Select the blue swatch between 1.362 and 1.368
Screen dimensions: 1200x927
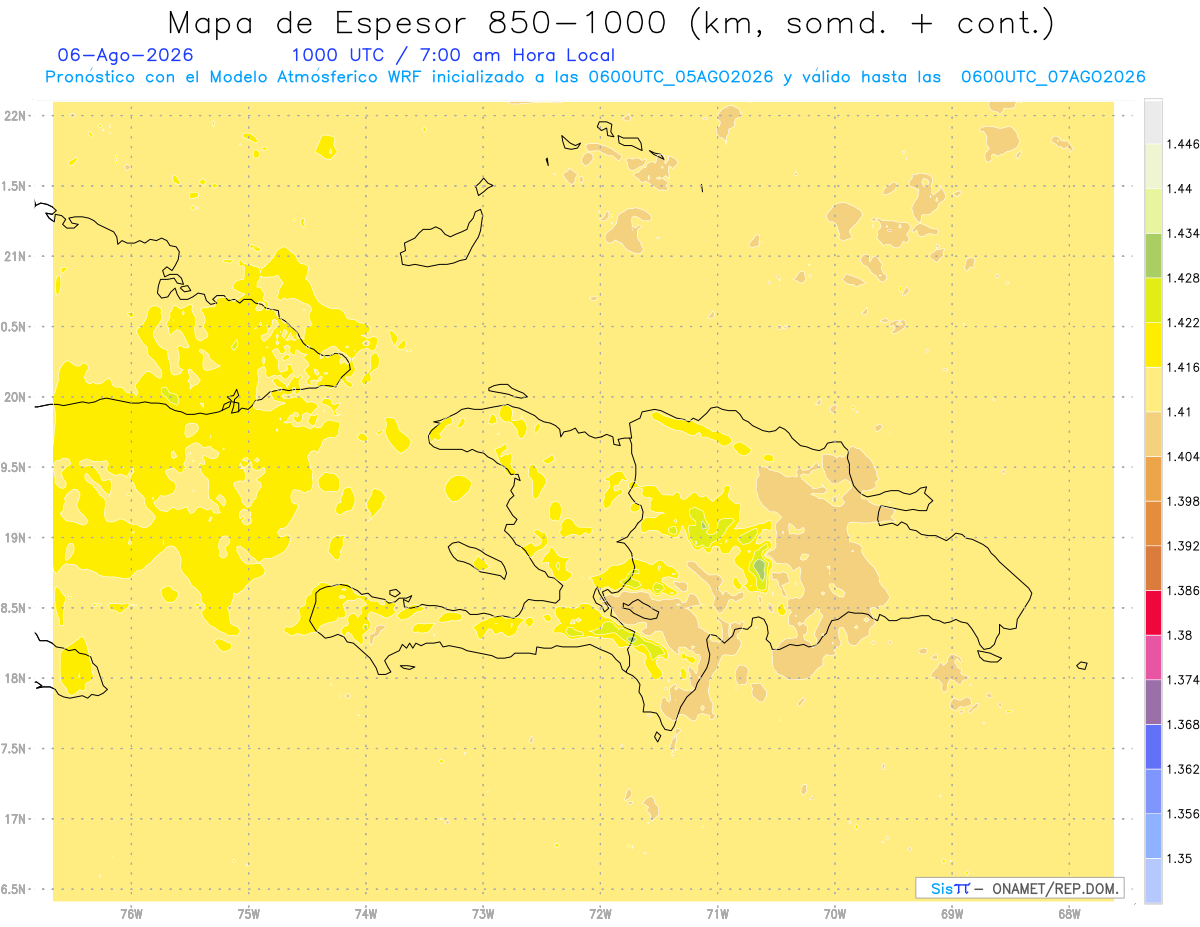point(1153,747)
